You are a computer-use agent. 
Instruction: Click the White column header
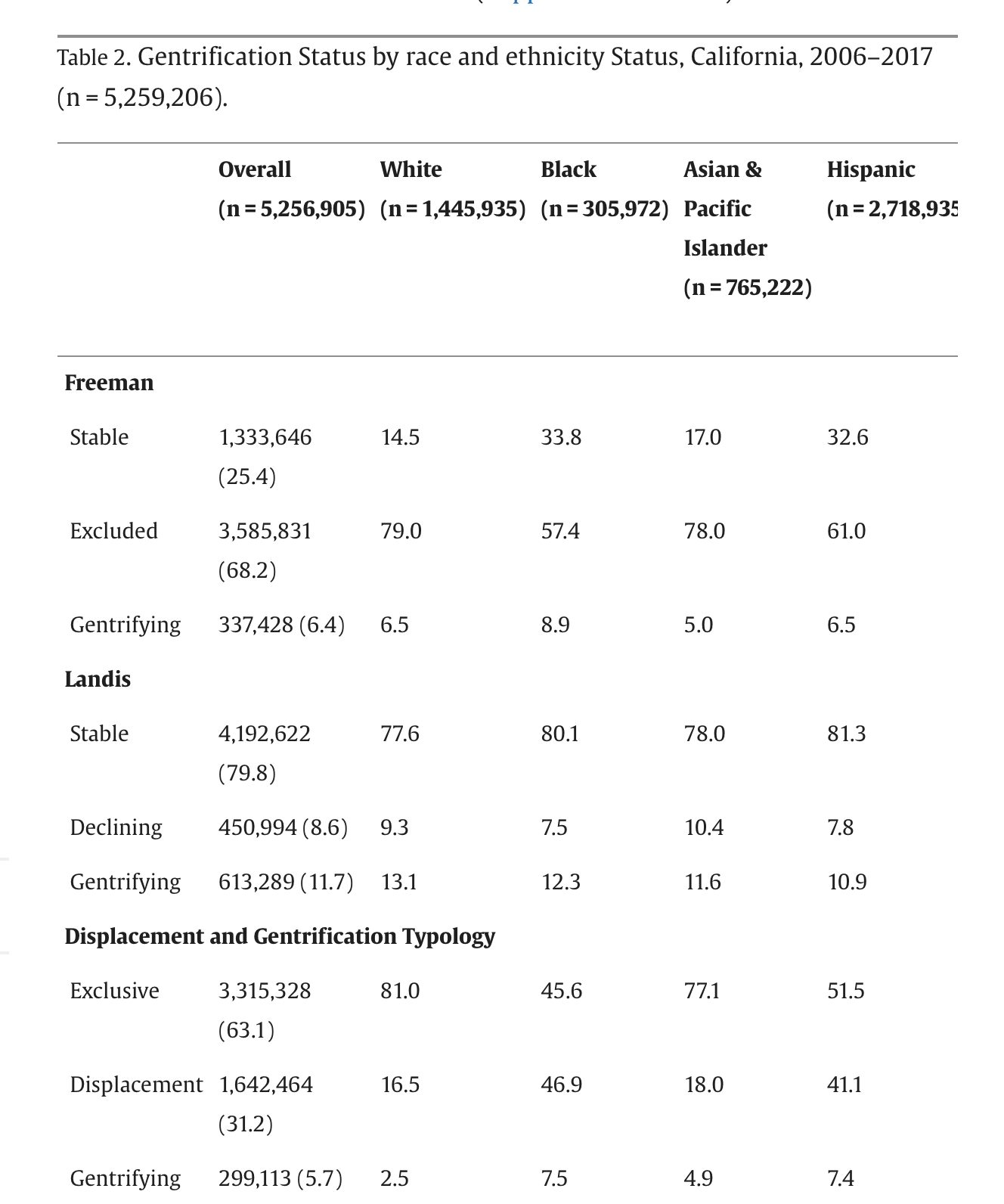[411, 169]
